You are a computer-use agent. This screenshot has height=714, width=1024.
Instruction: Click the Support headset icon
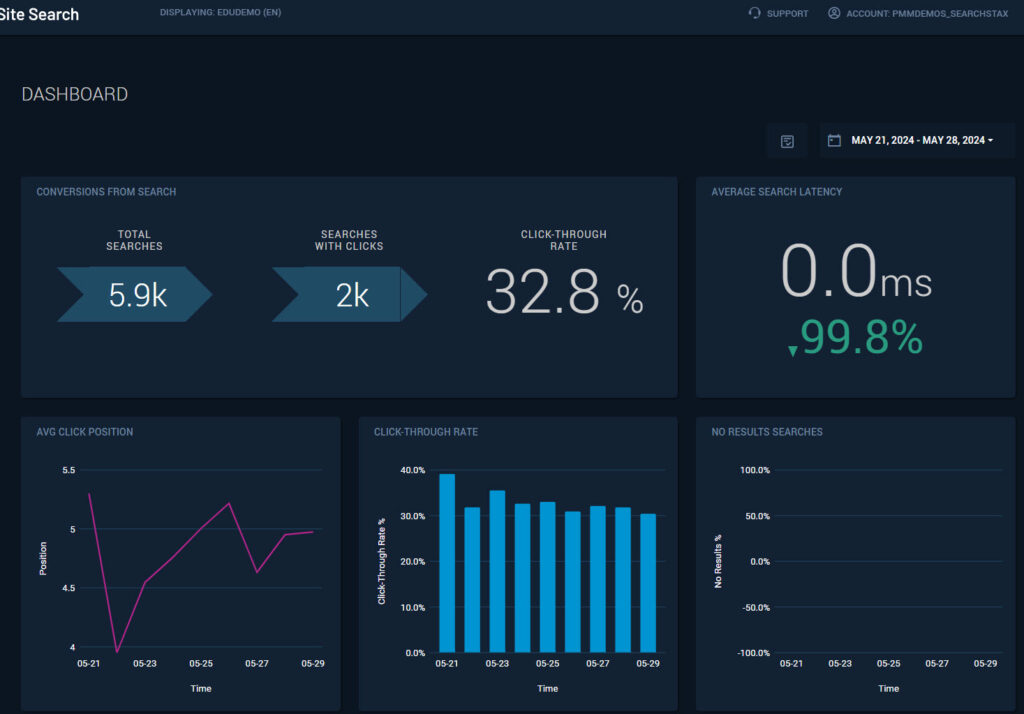[753, 13]
